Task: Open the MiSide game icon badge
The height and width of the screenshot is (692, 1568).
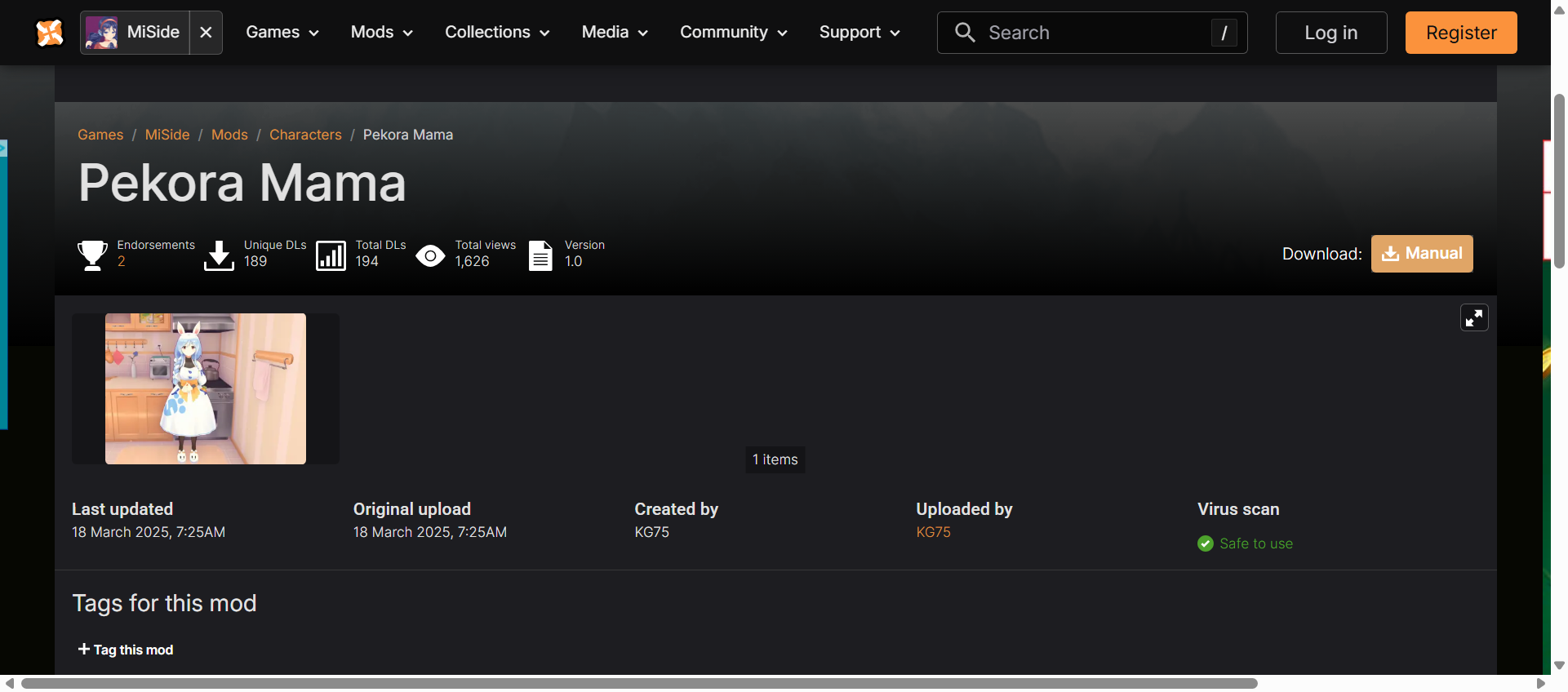Action: point(102,33)
